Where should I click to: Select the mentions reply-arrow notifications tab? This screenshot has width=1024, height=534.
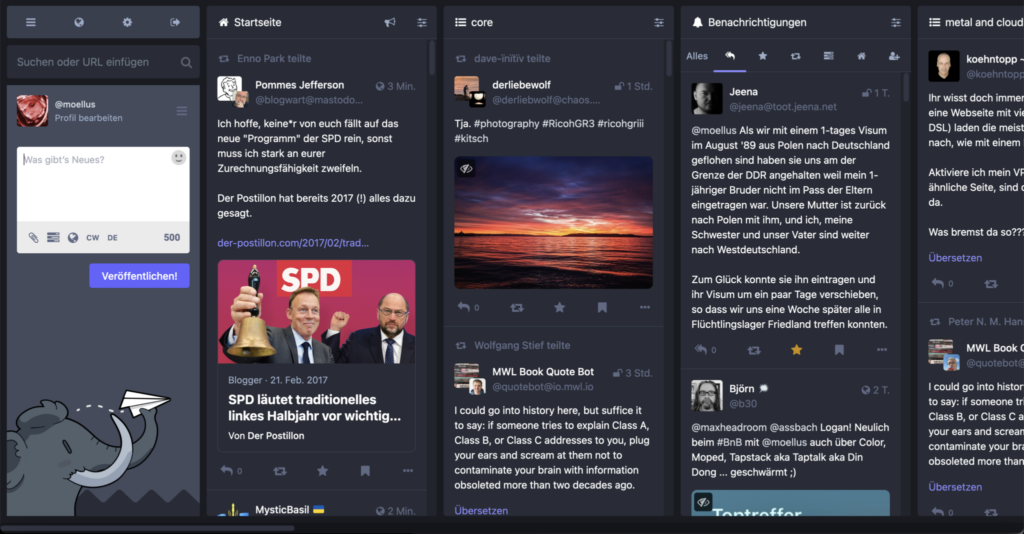[x=730, y=56]
